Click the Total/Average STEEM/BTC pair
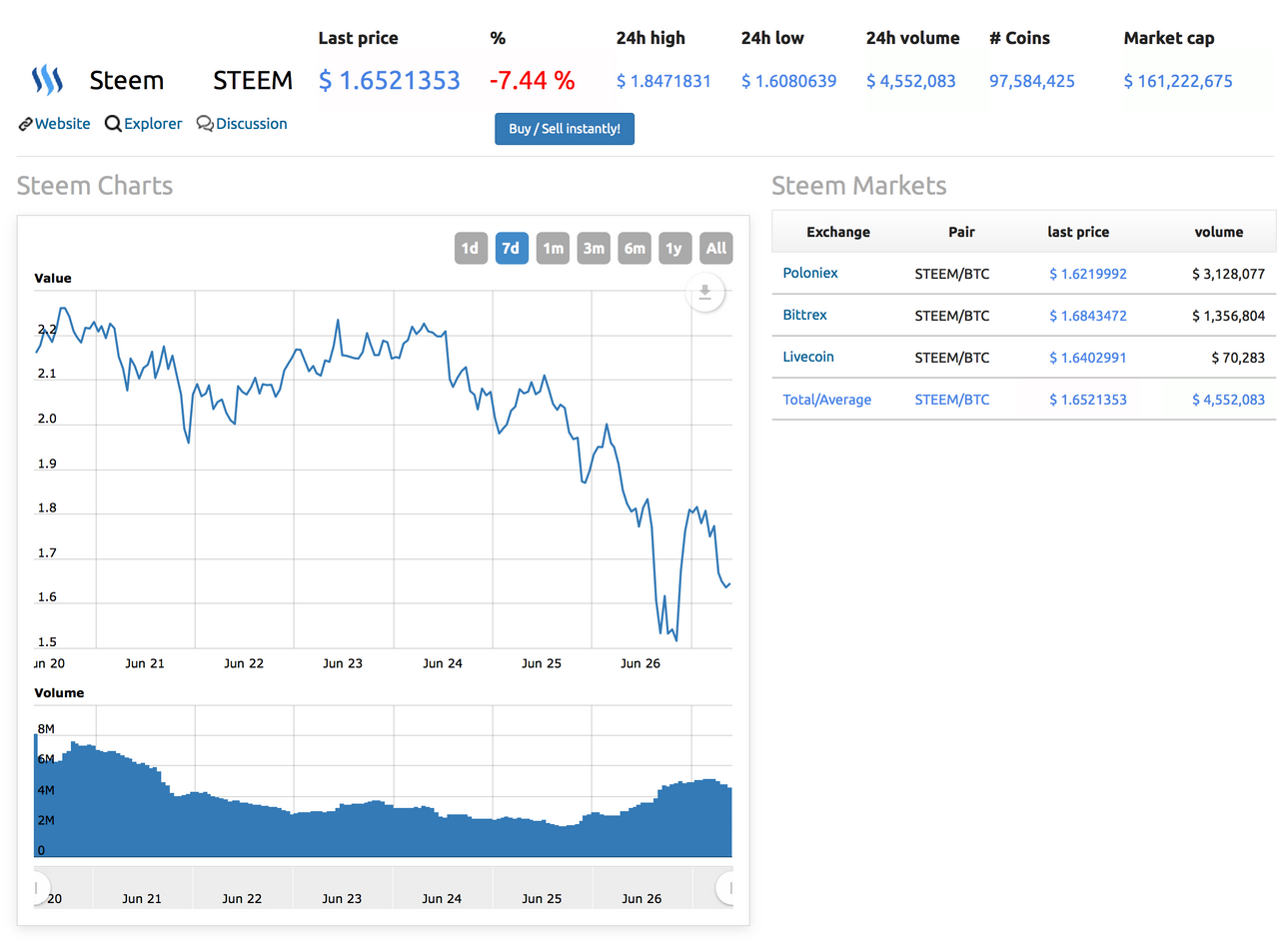The width and height of the screenshot is (1279, 952). (x=952, y=400)
